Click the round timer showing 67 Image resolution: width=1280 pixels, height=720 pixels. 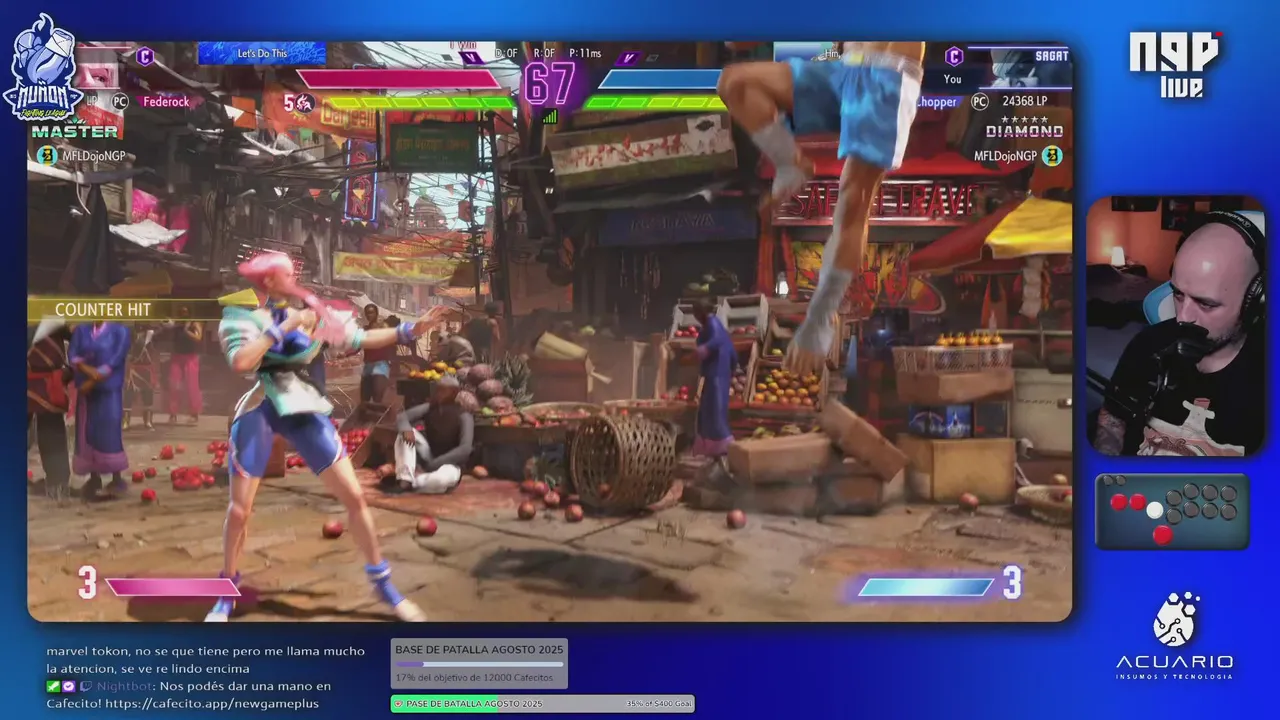pos(550,84)
